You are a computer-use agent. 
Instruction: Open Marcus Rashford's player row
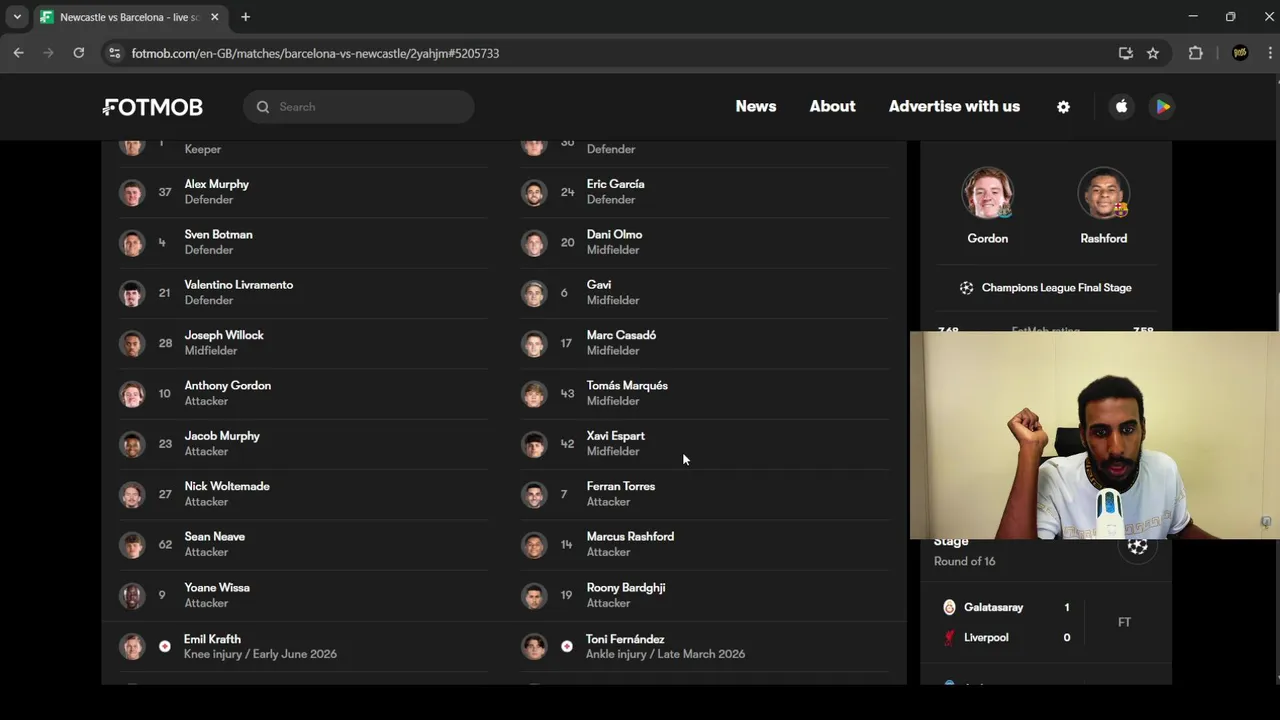706,544
